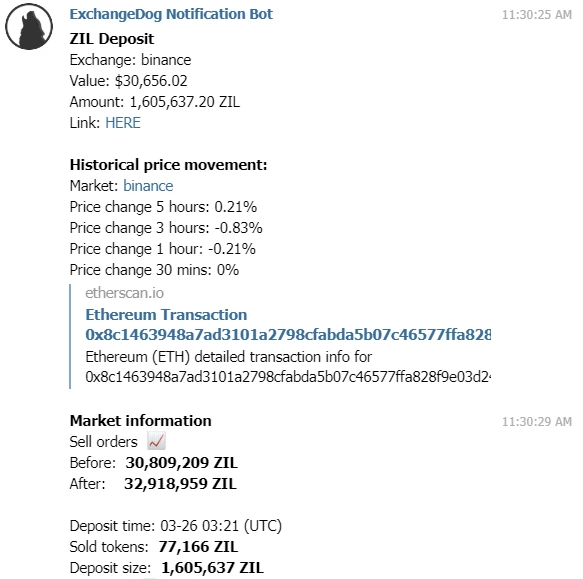
Task: Click the blue link preview side bar
Action: point(70,337)
